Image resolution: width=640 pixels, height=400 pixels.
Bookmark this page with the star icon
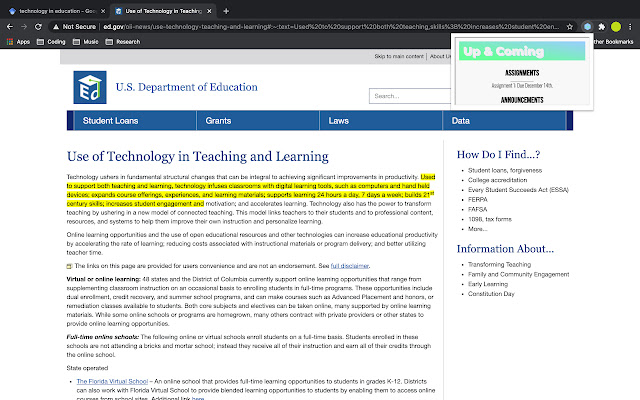[x=570, y=27]
